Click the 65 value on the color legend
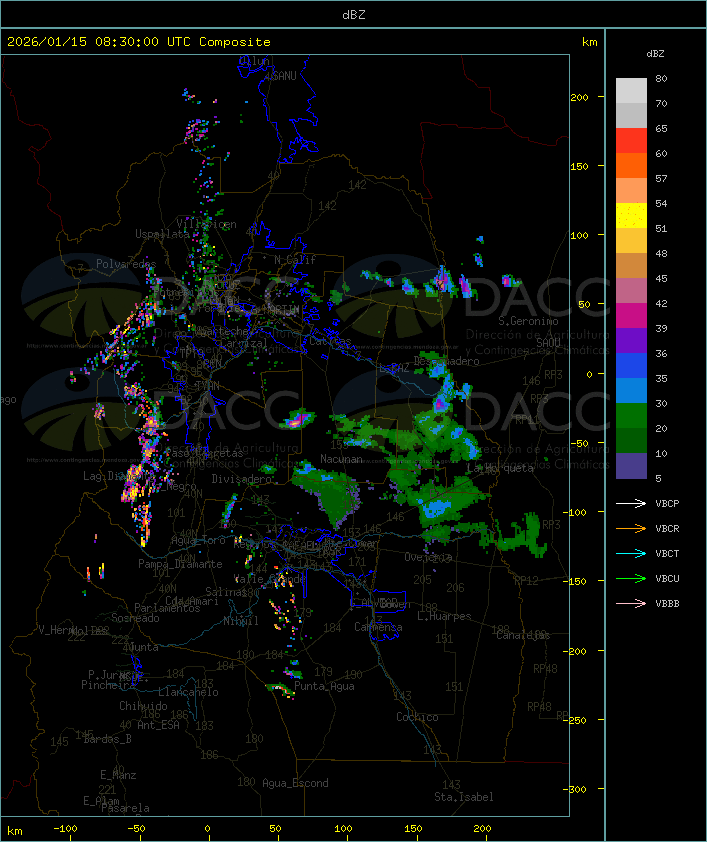The image size is (707, 842). (661, 128)
